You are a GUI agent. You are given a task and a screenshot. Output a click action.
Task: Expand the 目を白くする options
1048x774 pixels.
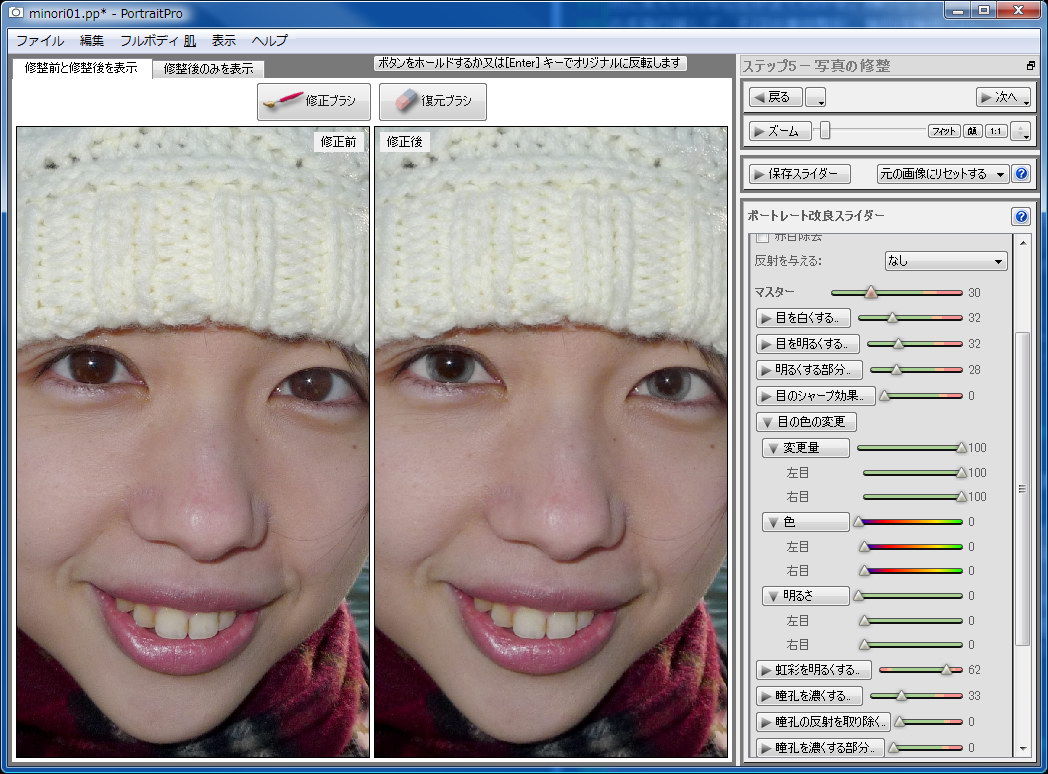pyautogui.click(x=803, y=317)
